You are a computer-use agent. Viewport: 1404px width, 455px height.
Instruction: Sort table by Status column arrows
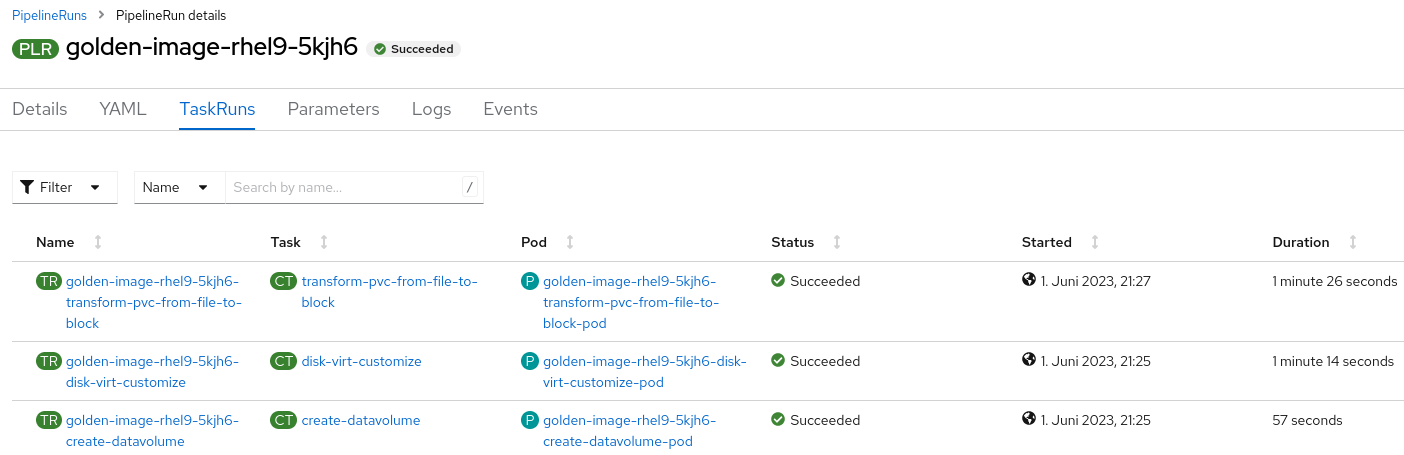[x=837, y=242]
